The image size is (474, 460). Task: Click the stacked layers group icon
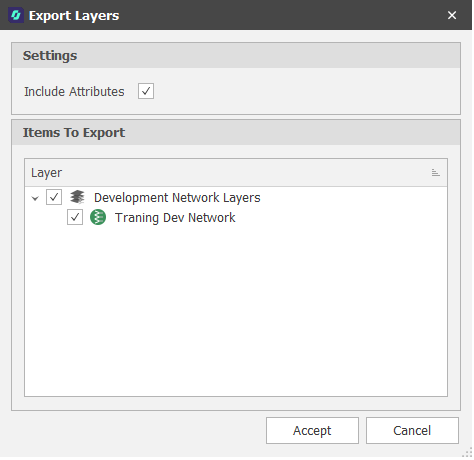pyautogui.click(x=77, y=197)
